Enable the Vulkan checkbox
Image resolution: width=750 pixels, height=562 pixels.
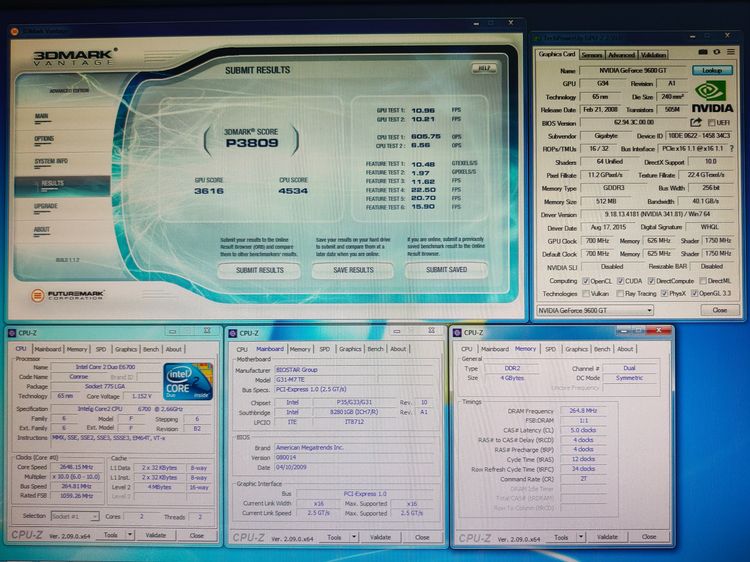(x=585, y=294)
